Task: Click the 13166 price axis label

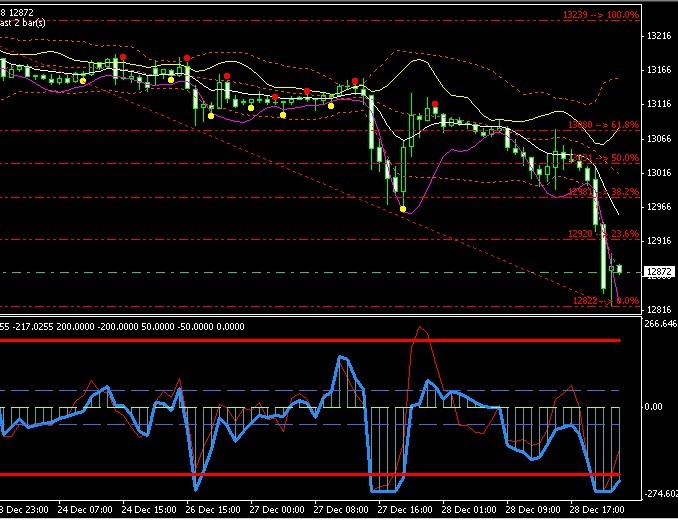Action: (x=659, y=70)
